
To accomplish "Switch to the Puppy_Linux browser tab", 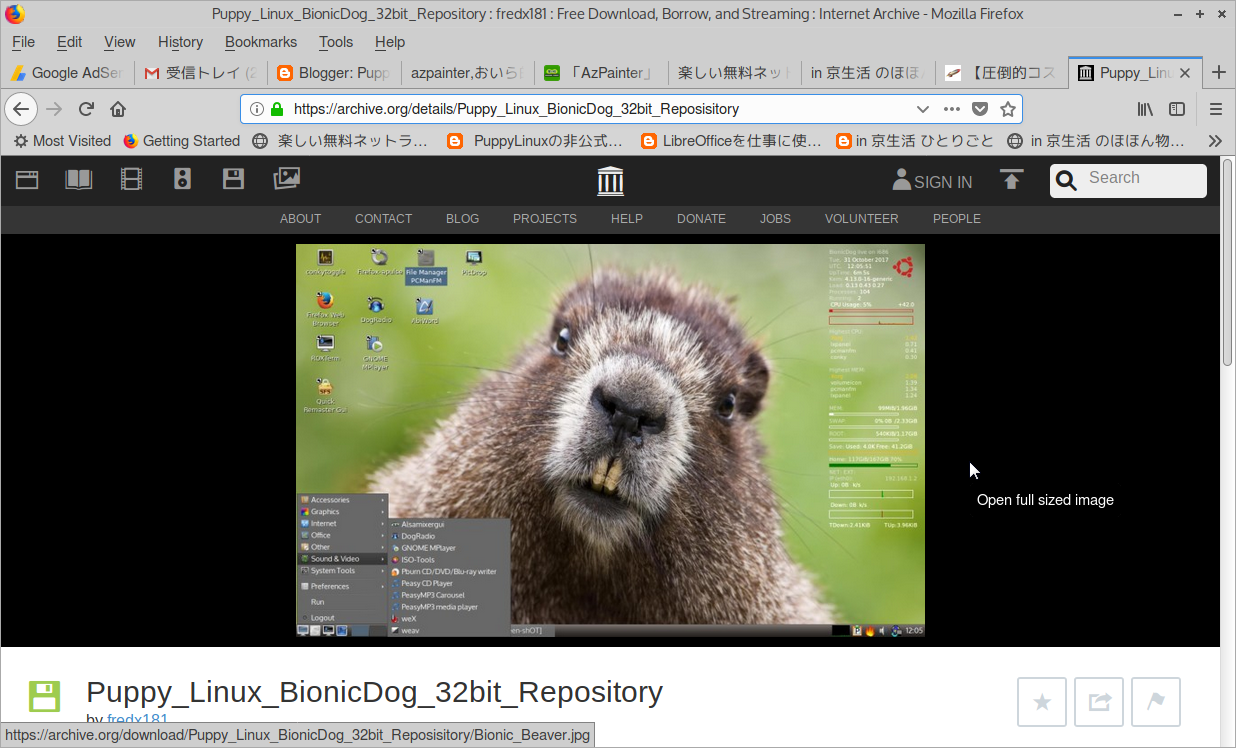I will pyautogui.click(x=1135, y=72).
